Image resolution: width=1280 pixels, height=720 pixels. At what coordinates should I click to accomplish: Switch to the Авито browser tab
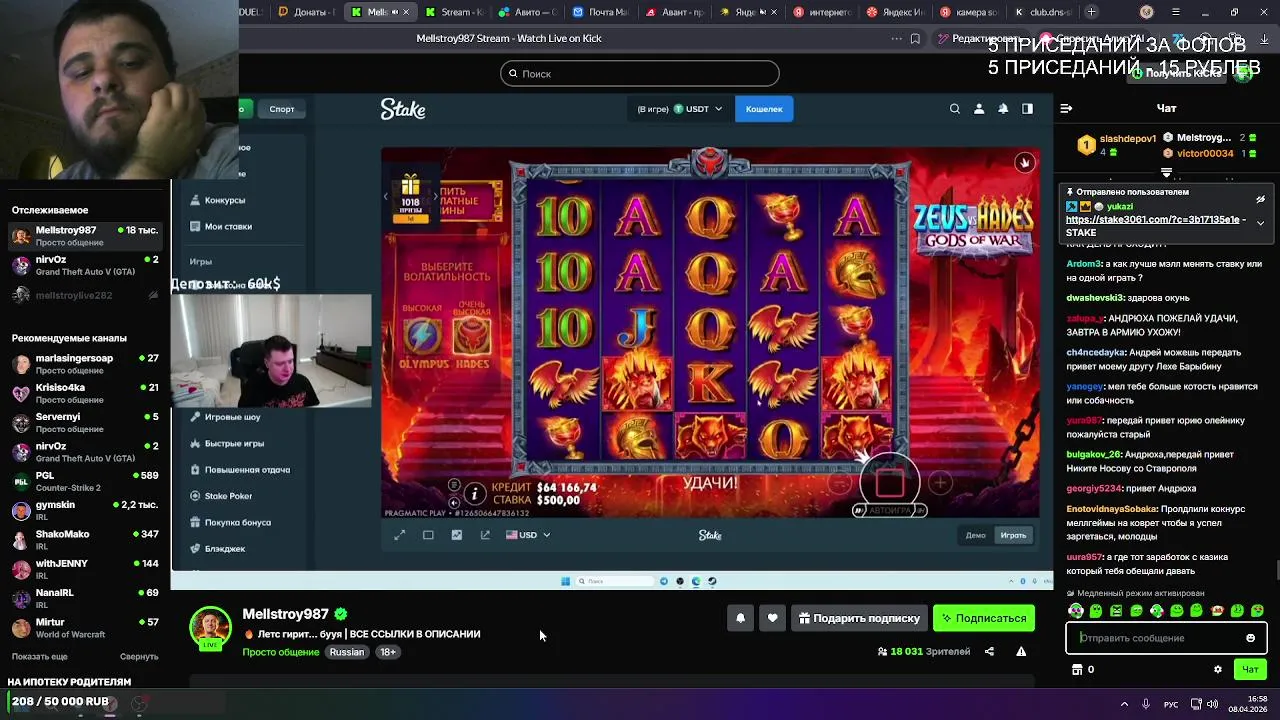(526, 12)
